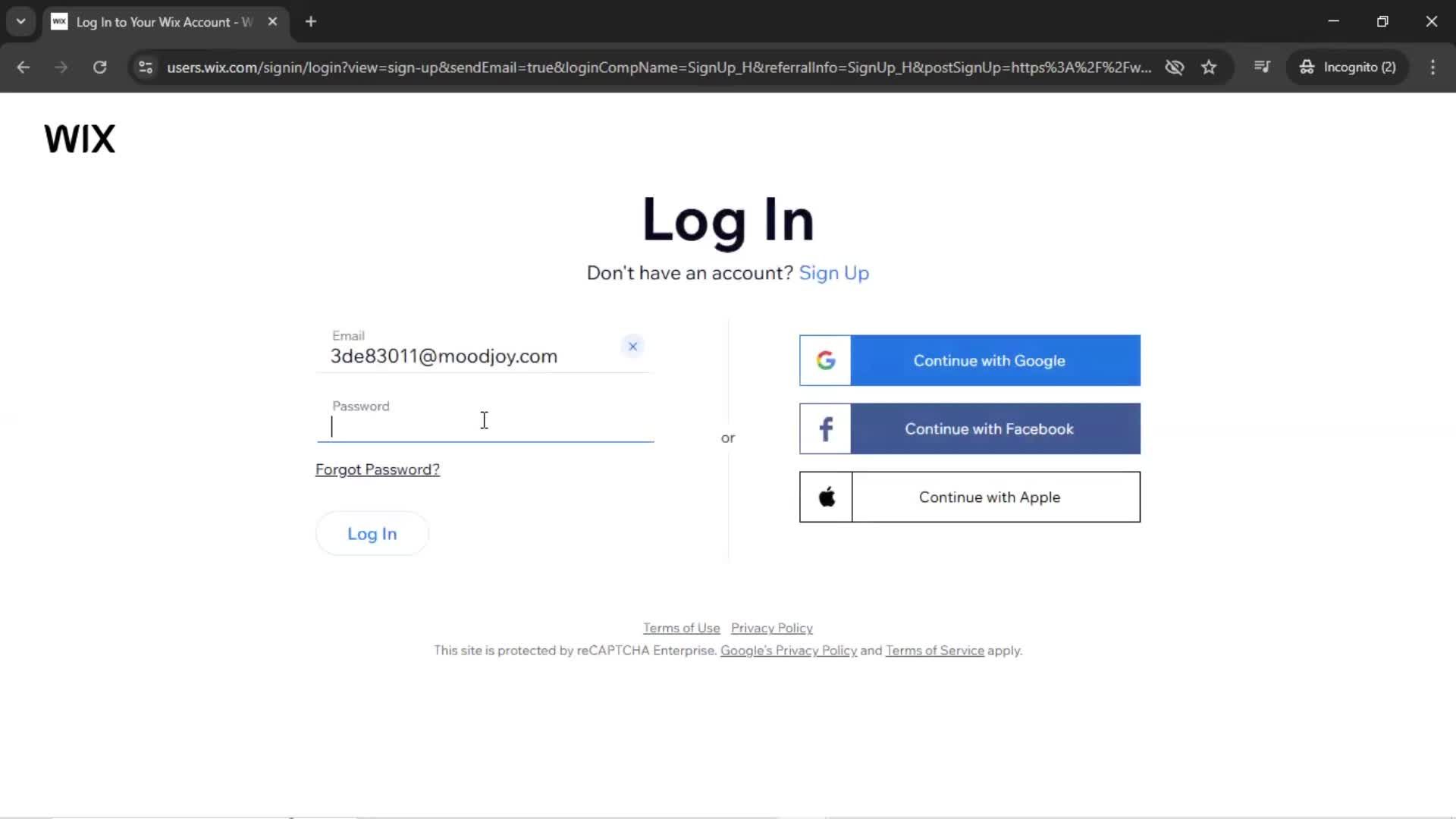The height and width of the screenshot is (819, 1456).
Task: Bookmark this page with star icon
Action: [1209, 67]
